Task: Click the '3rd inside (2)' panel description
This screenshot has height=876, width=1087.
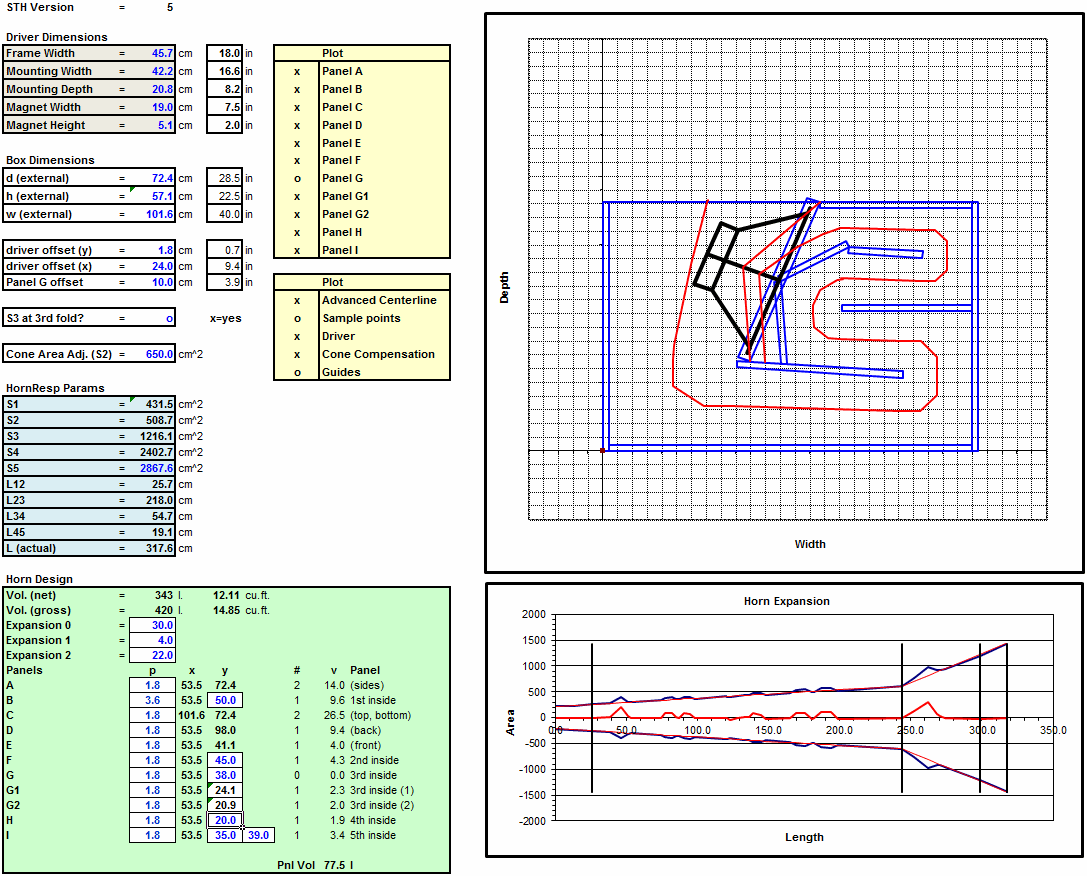Action: [x=382, y=805]
